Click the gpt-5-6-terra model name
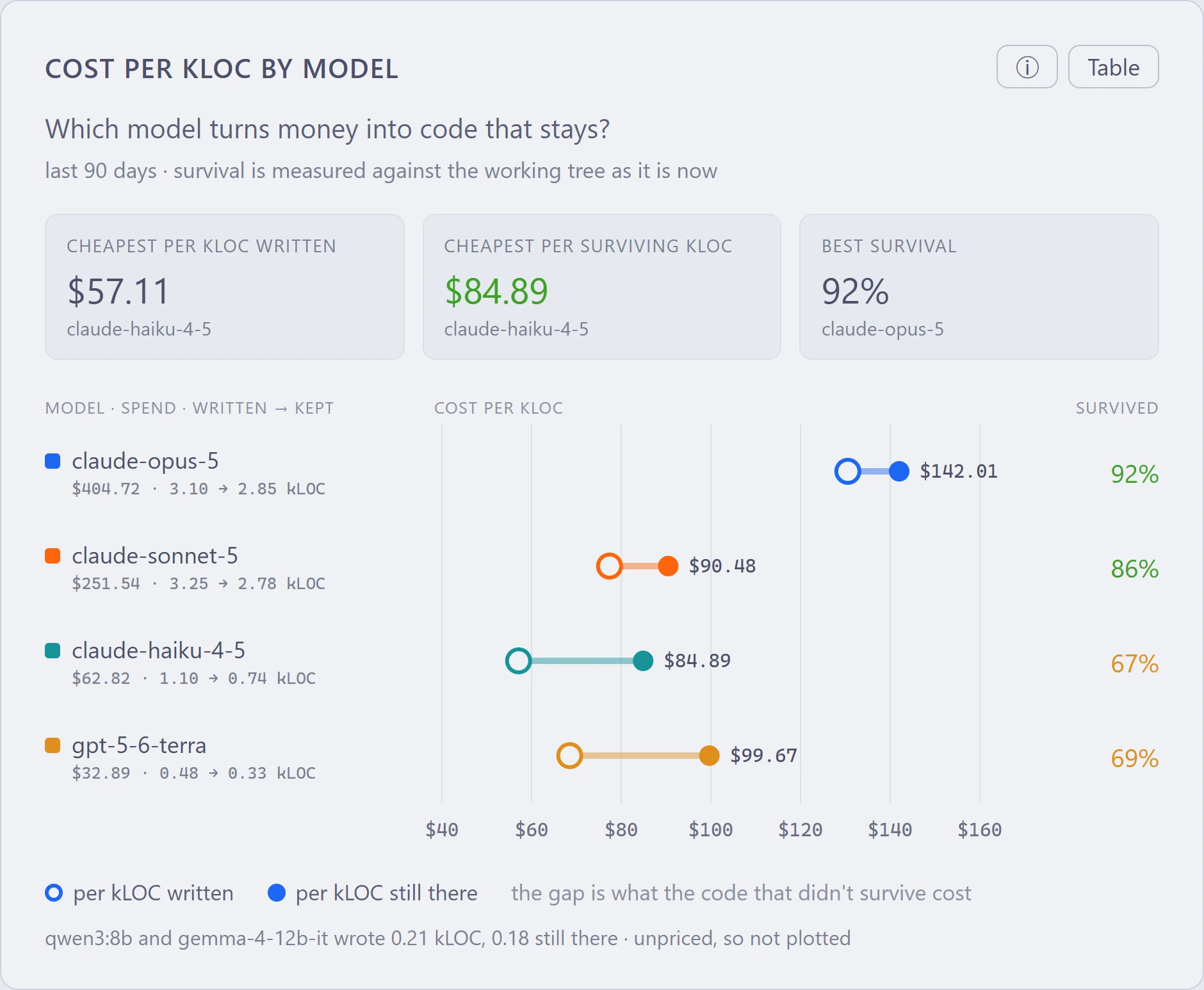 139,745
